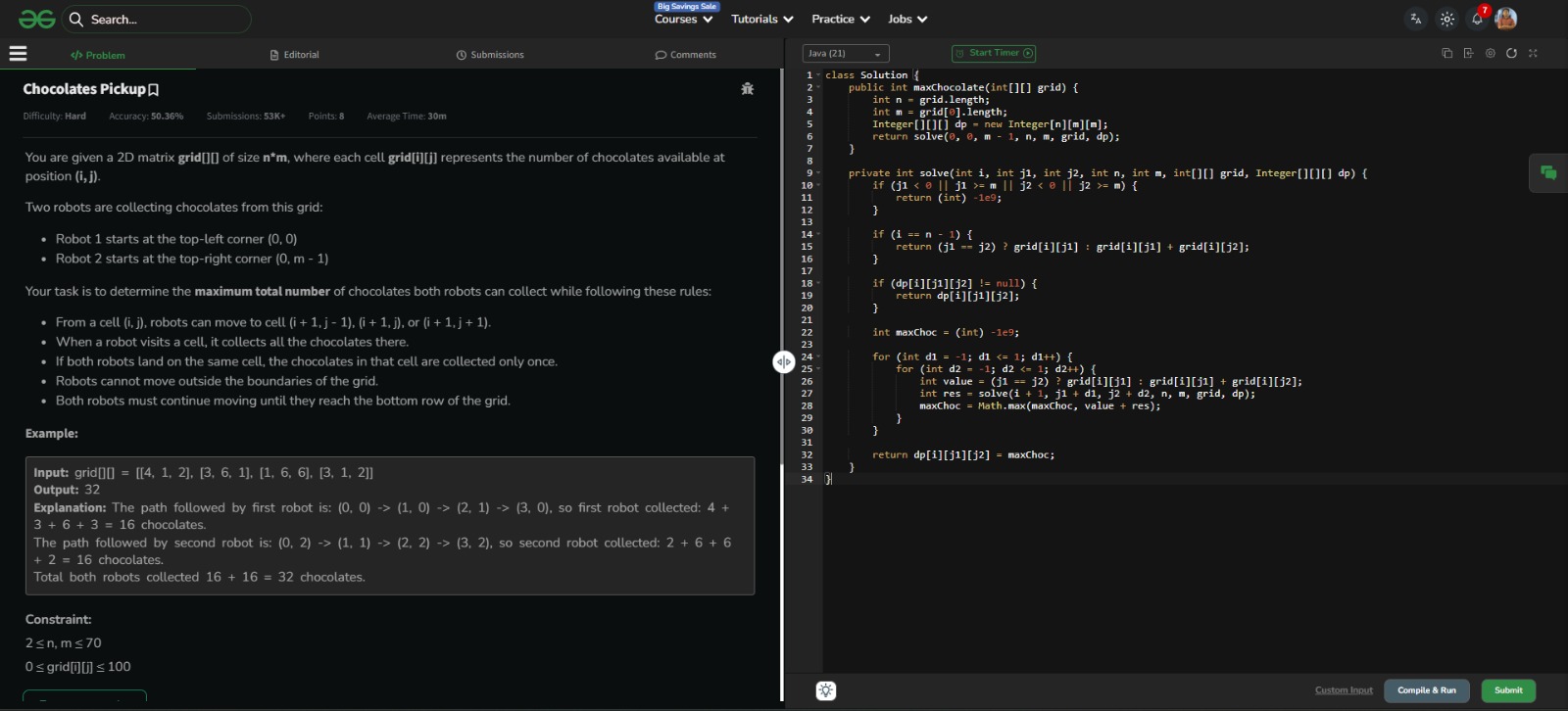Bookmark the Chocolates Pickup problem
The image size is (1568, 711).
[x=154, y=90]
